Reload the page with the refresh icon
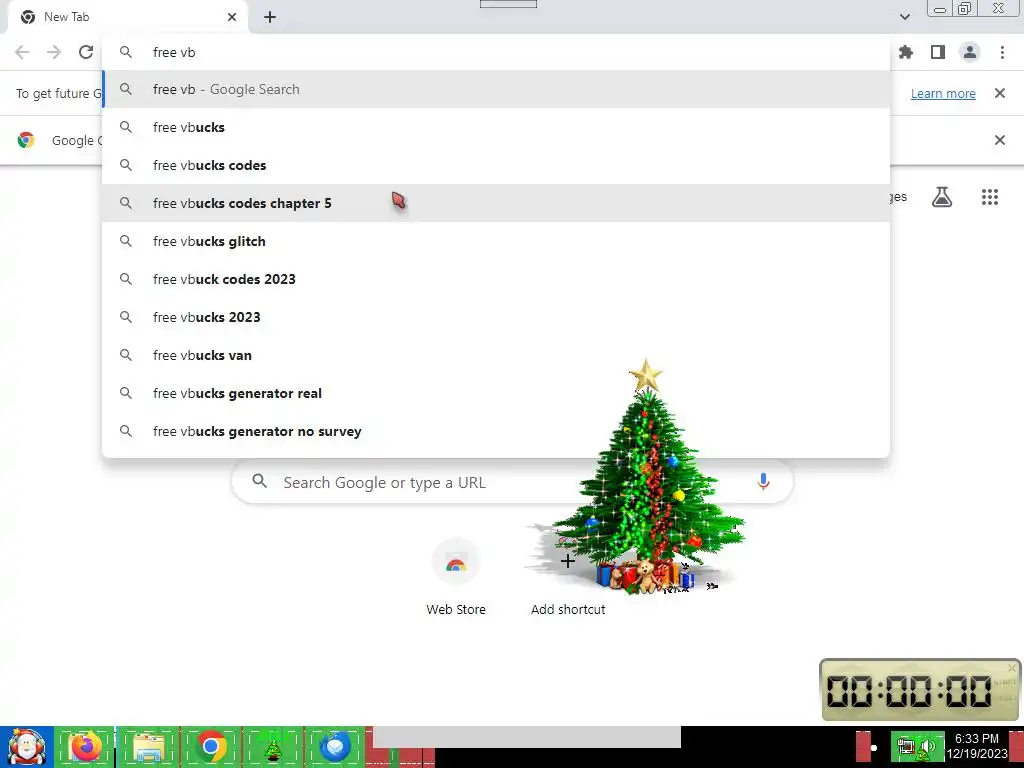Screen dimensions: 1024x768 pos(86,52)
